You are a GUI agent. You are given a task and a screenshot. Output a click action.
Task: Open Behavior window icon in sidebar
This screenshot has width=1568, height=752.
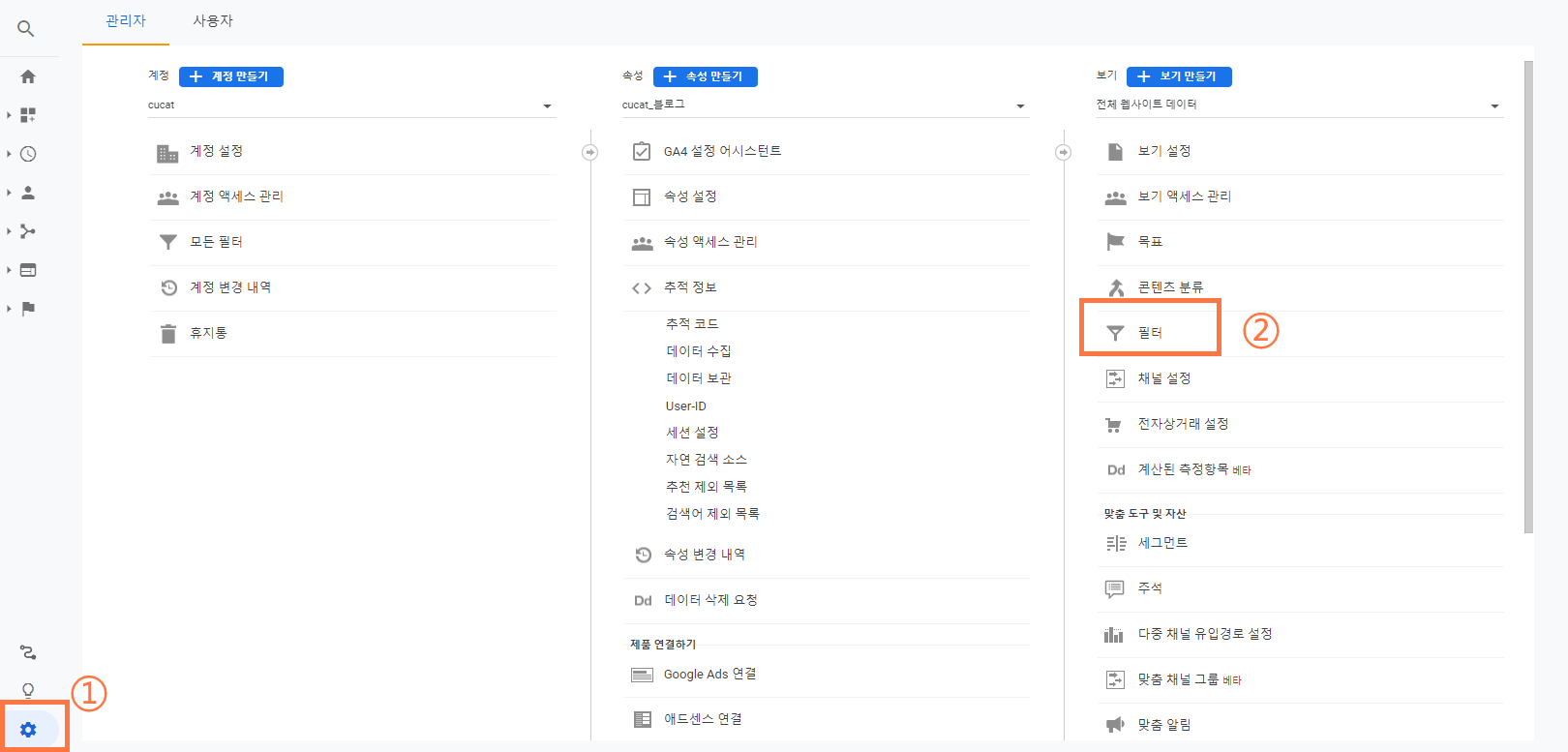pos(28,270)
